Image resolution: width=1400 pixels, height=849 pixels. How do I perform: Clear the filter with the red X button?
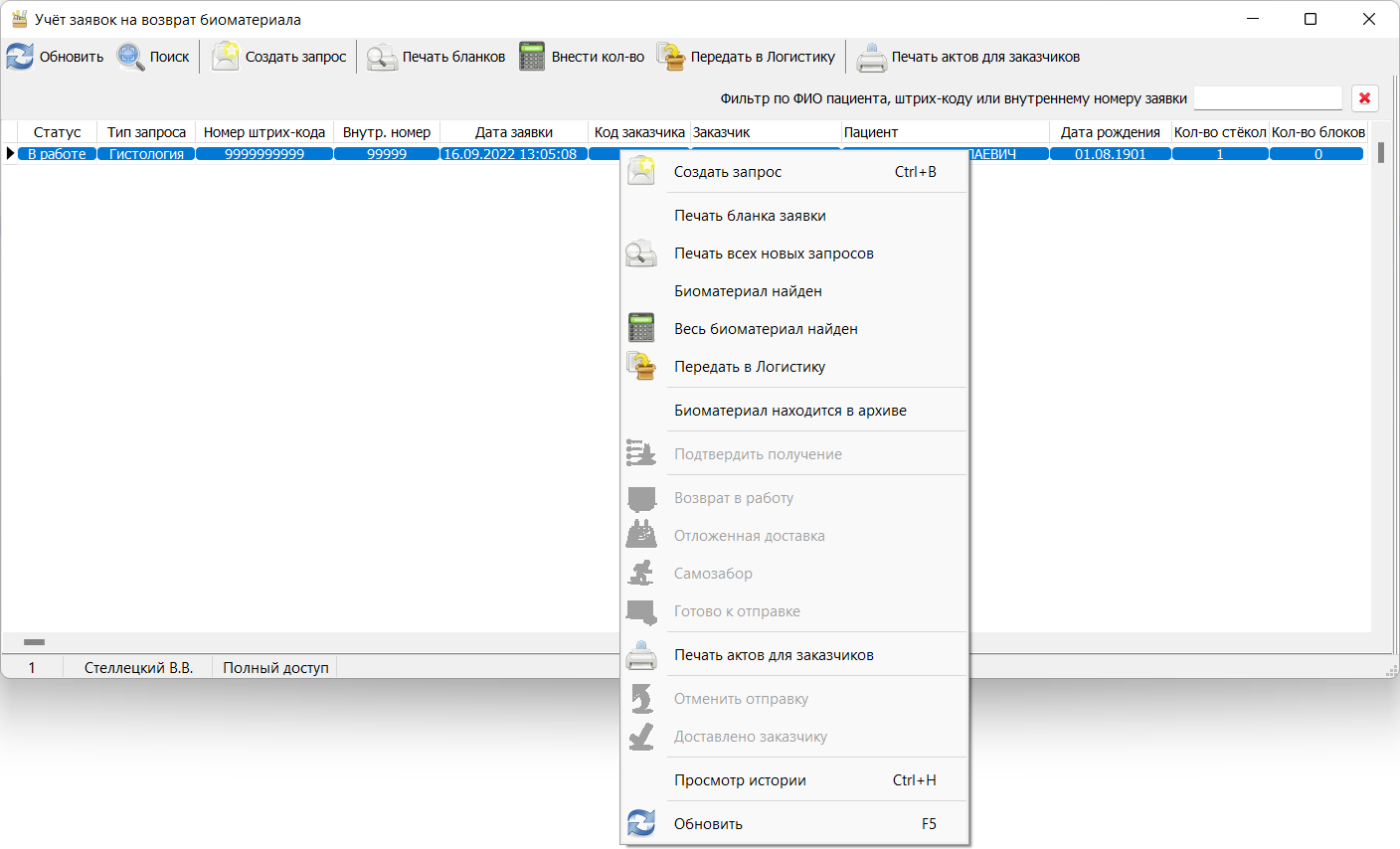[x=1364, y=97]
